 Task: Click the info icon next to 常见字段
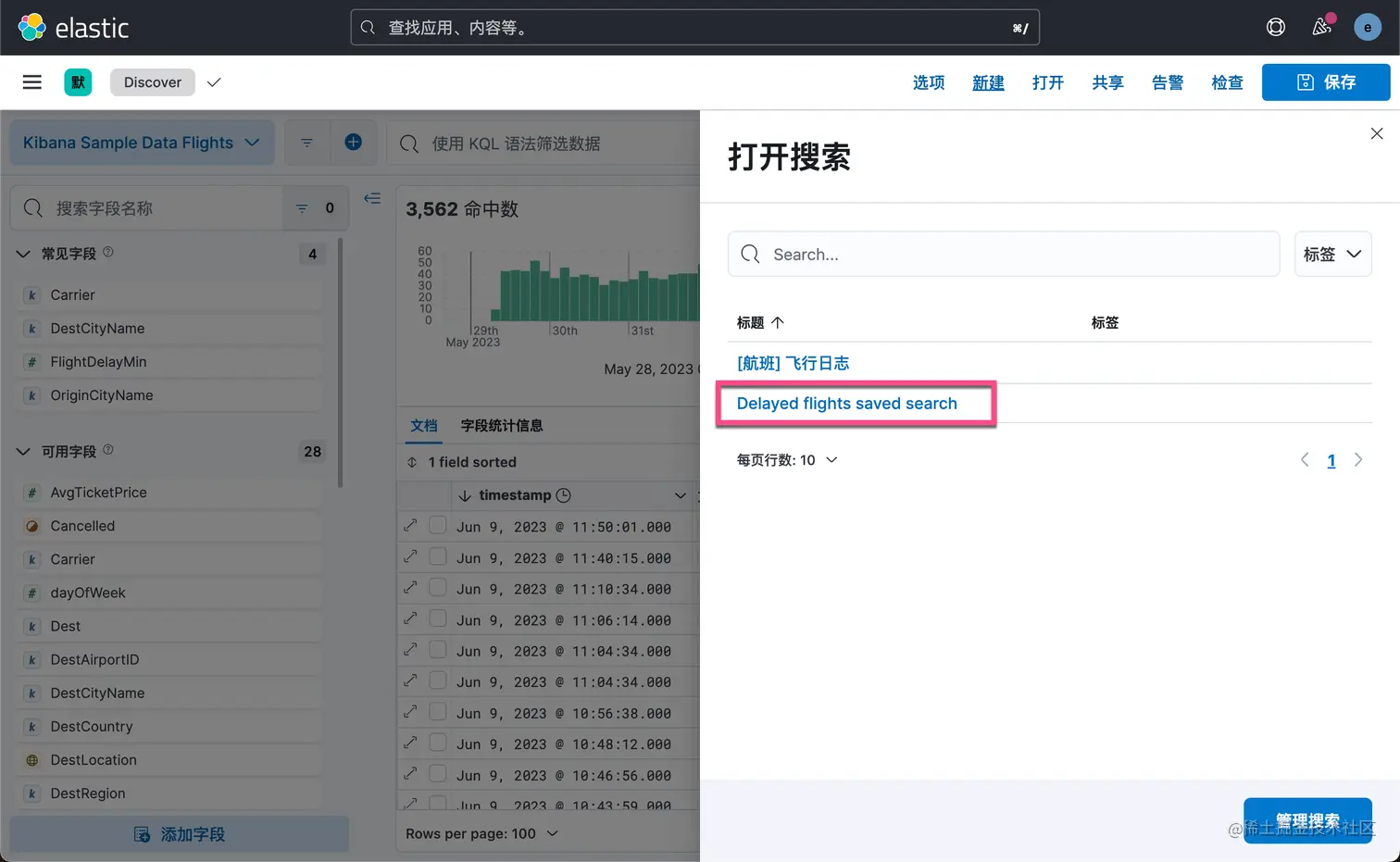108,252
